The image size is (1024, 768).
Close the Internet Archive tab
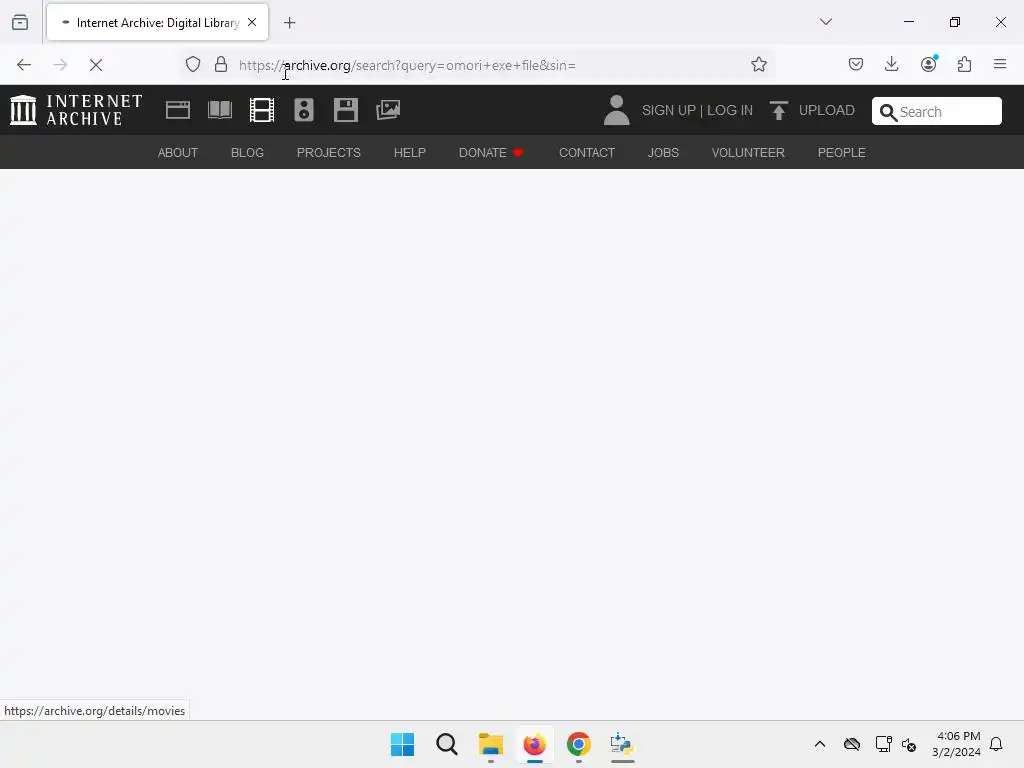[252, 22]
